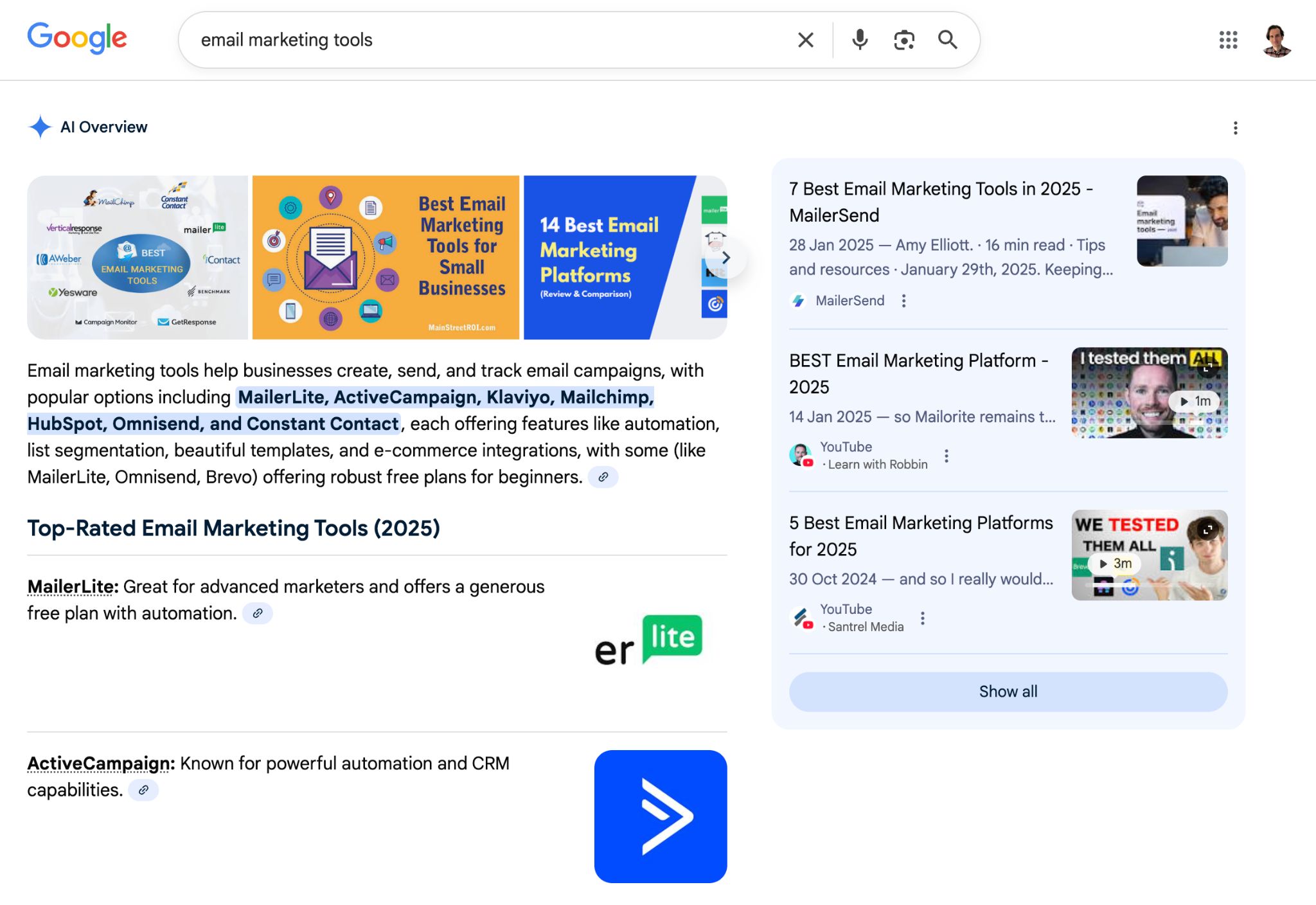1316x905 pixels.
Task: Open the three-dot menu on the Santrel Media video
Action: coord(923,618)
